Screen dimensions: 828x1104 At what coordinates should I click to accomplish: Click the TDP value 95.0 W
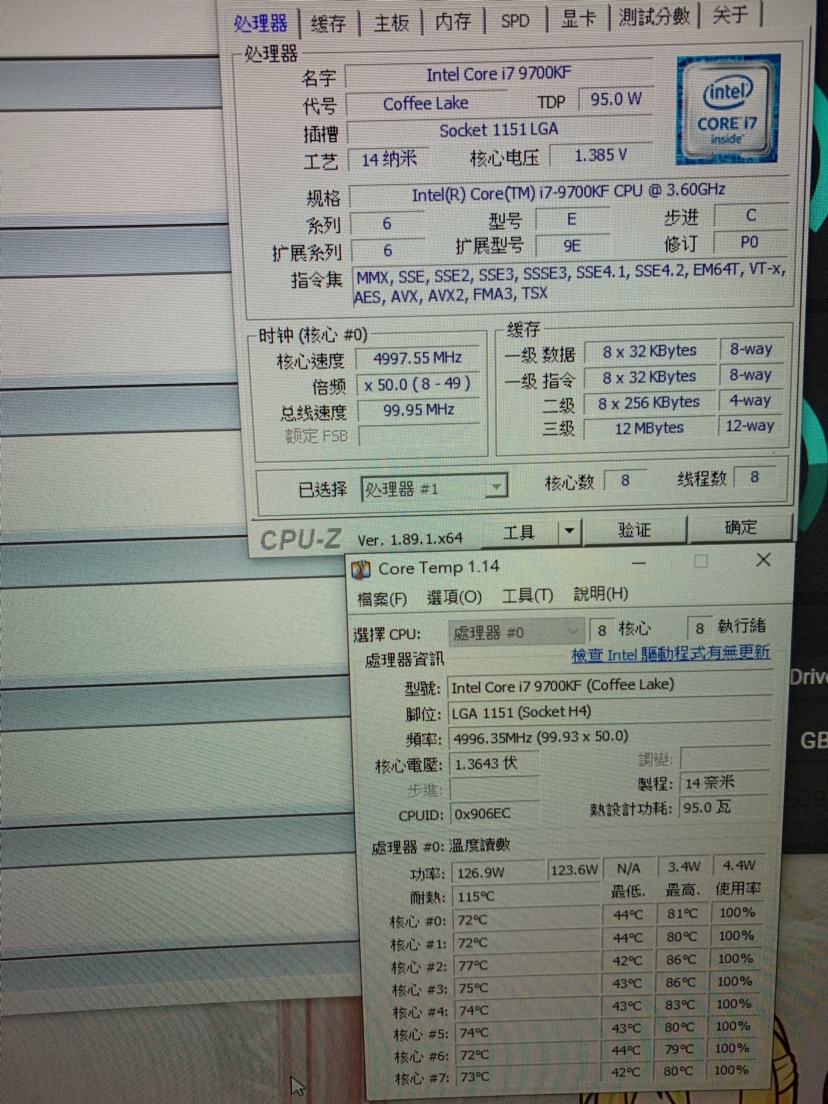[x=616, y=99]
